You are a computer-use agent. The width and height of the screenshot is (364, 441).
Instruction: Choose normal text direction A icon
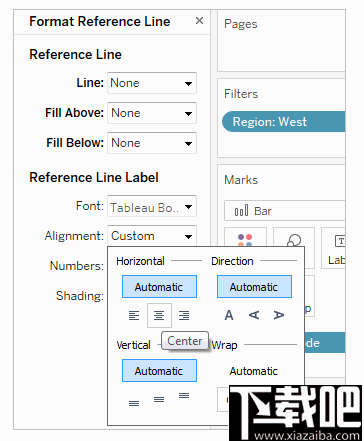229,315
